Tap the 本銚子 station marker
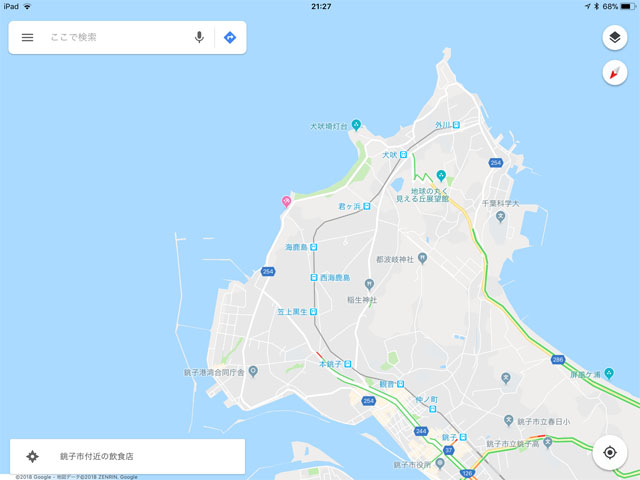The image size is (640, 480). (x=347, y=364)
